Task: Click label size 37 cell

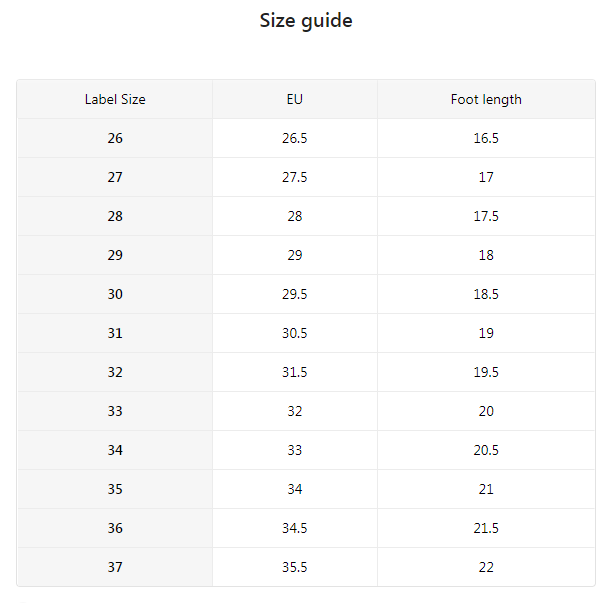Action: pyautogui.click(x=115, y=567)
